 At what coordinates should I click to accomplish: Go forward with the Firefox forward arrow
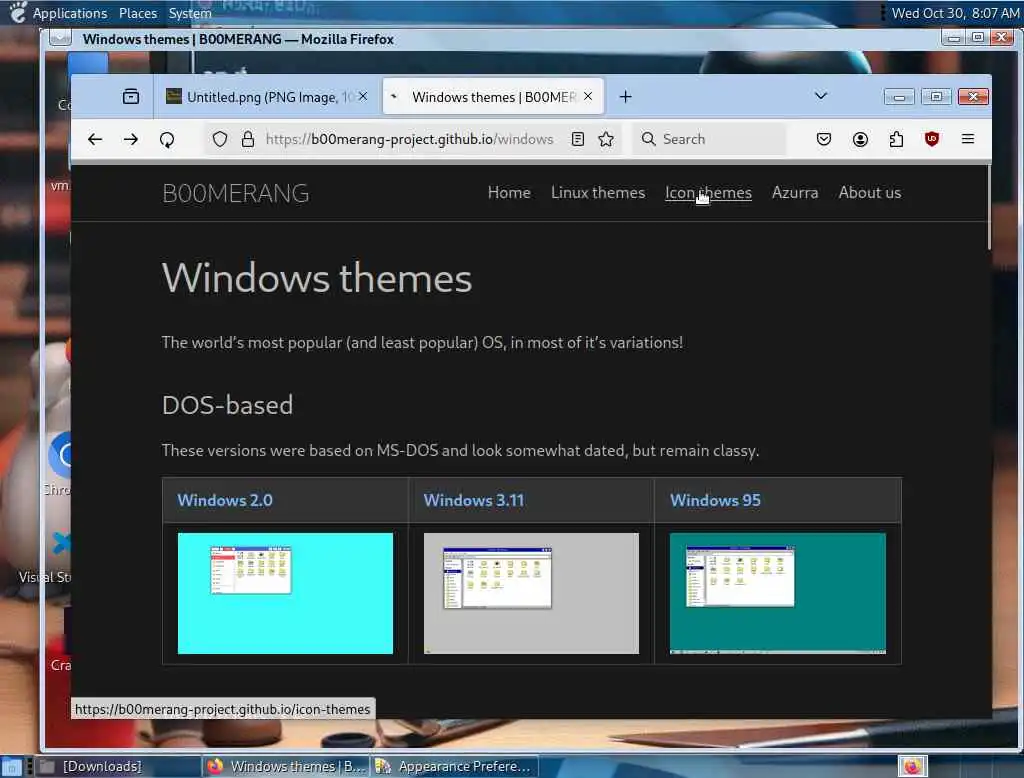131,139
